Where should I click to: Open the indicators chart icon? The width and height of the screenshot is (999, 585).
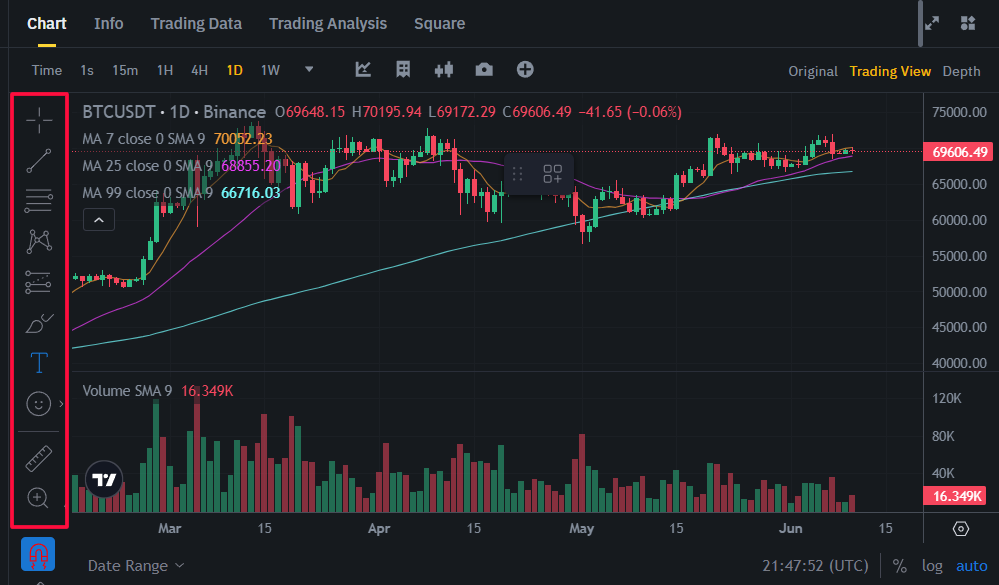(363, 69)
